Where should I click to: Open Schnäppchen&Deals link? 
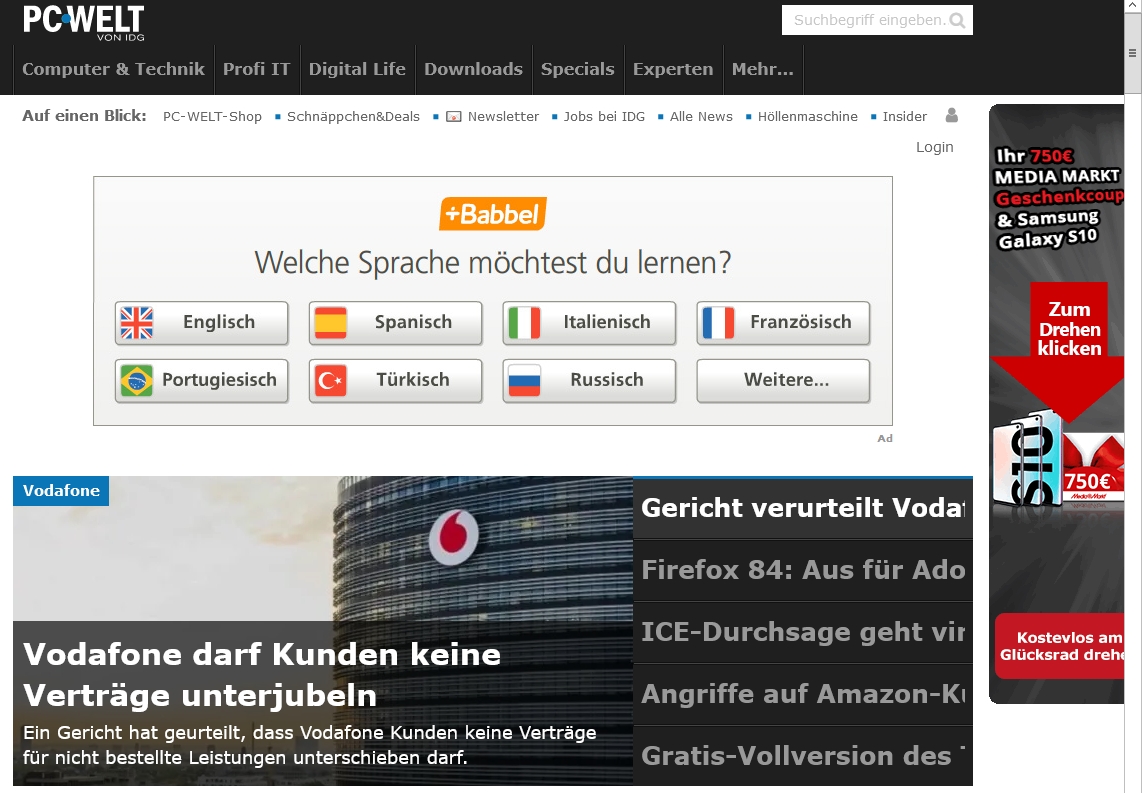pyautogui.click(x=353, y=117)
